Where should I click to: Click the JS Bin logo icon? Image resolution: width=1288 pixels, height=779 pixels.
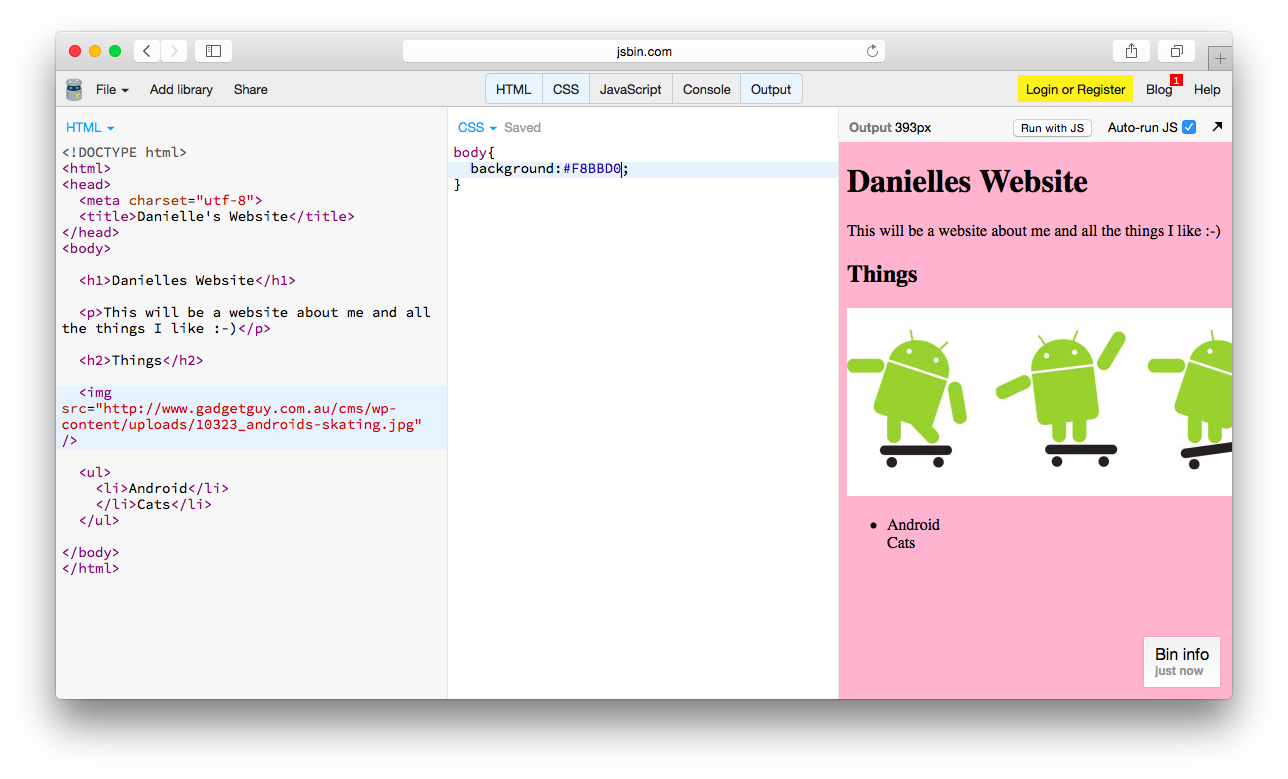[74, 90]
